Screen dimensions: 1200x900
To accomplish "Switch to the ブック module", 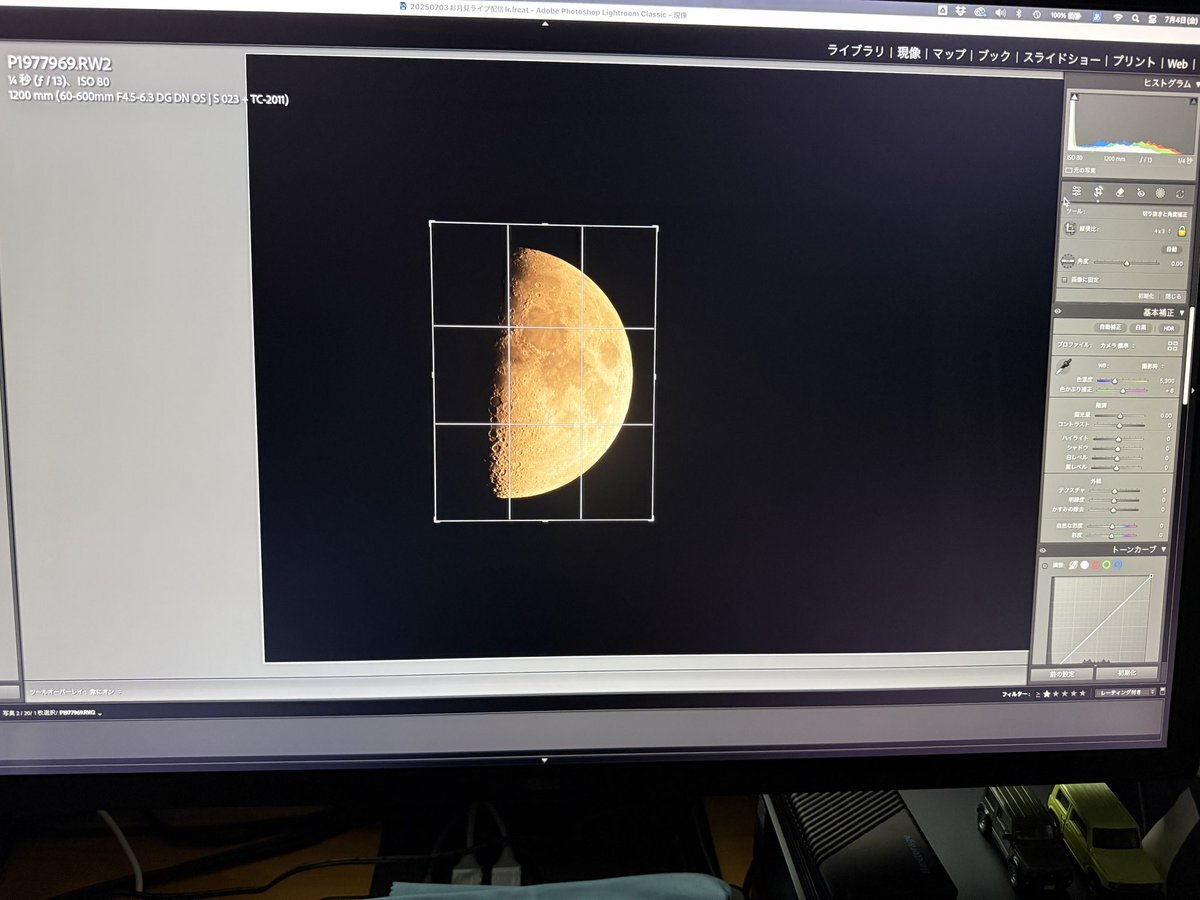I will (994, 55).
